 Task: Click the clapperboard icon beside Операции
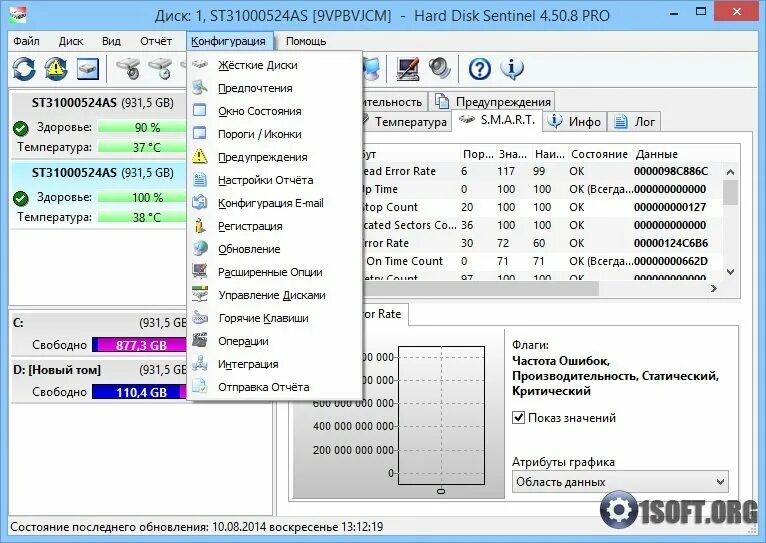coord(200,340)
